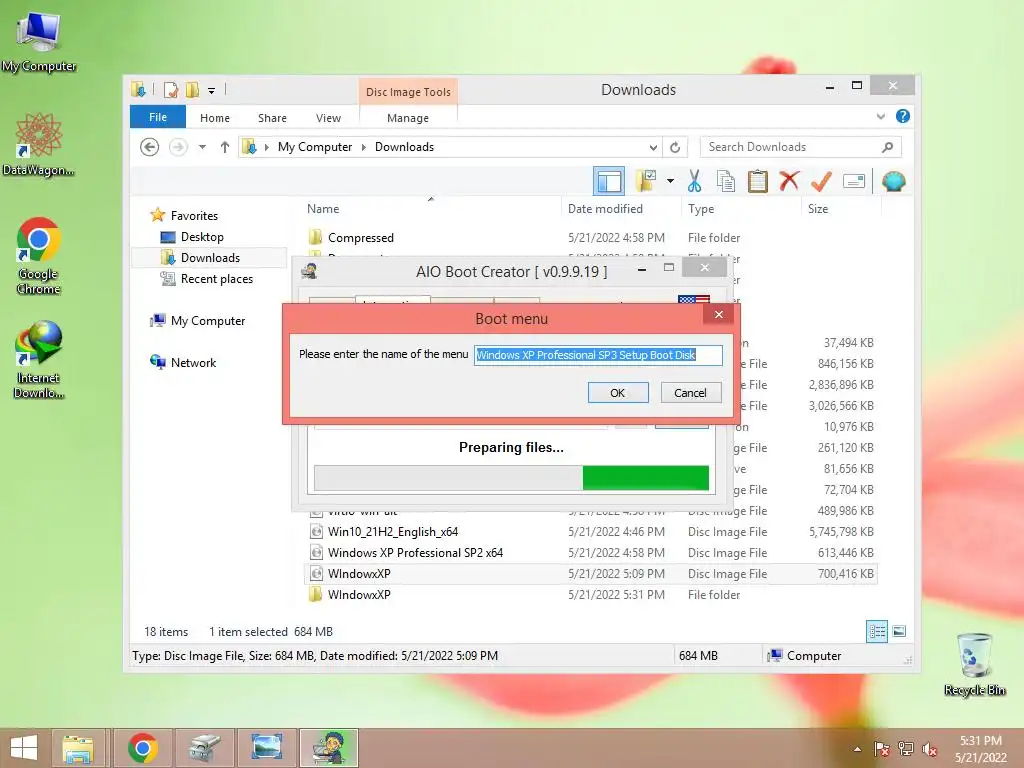Switch to large icons view in status bar

[899, 631]
